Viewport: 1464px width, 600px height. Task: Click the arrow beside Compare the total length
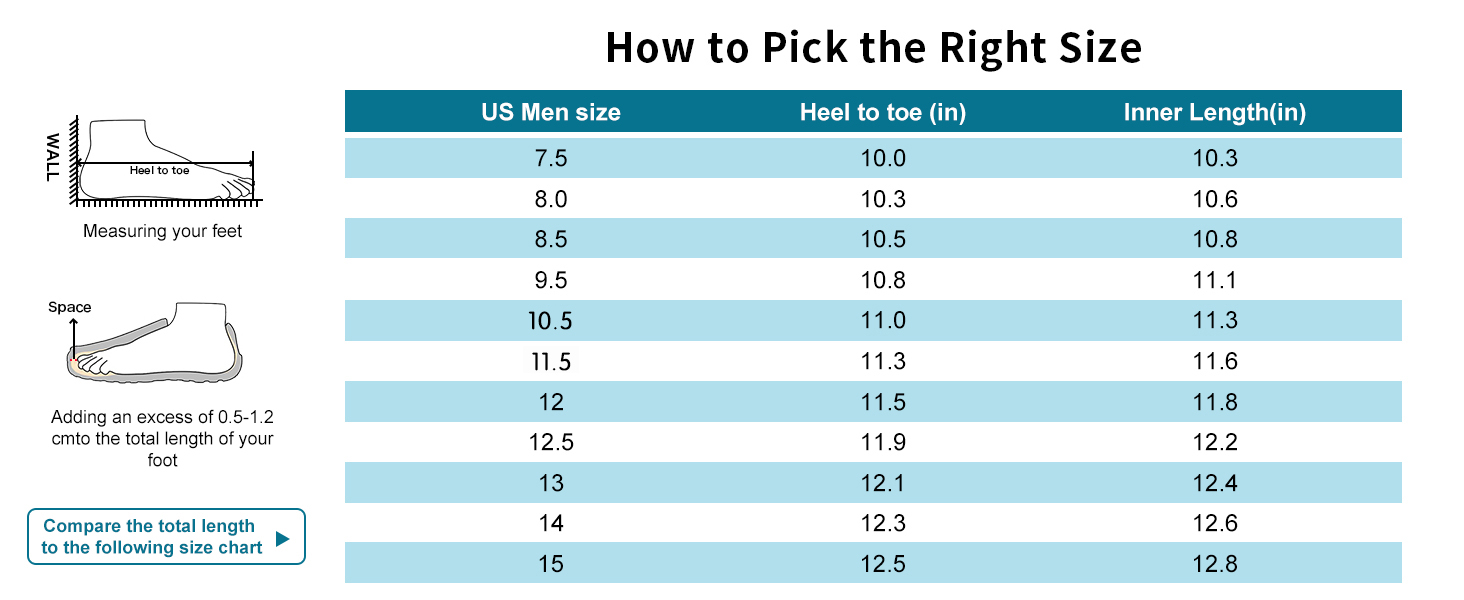click(x=282, y=538)
